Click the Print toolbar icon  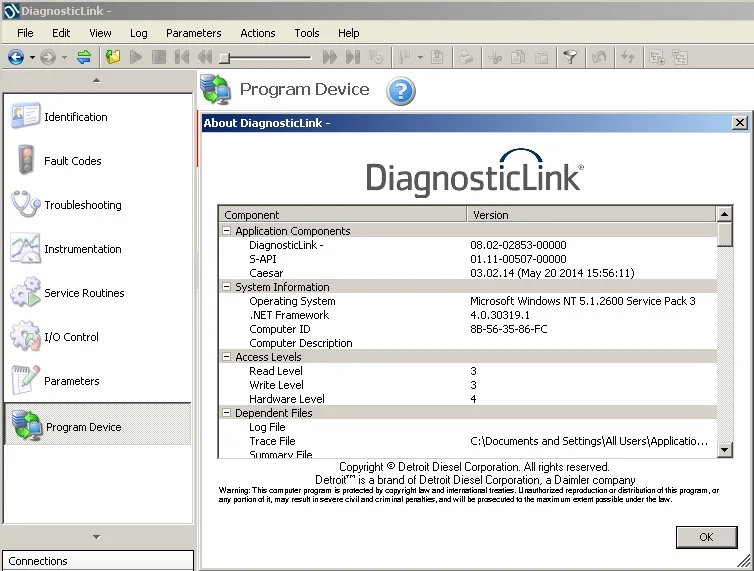click(465, 58)
